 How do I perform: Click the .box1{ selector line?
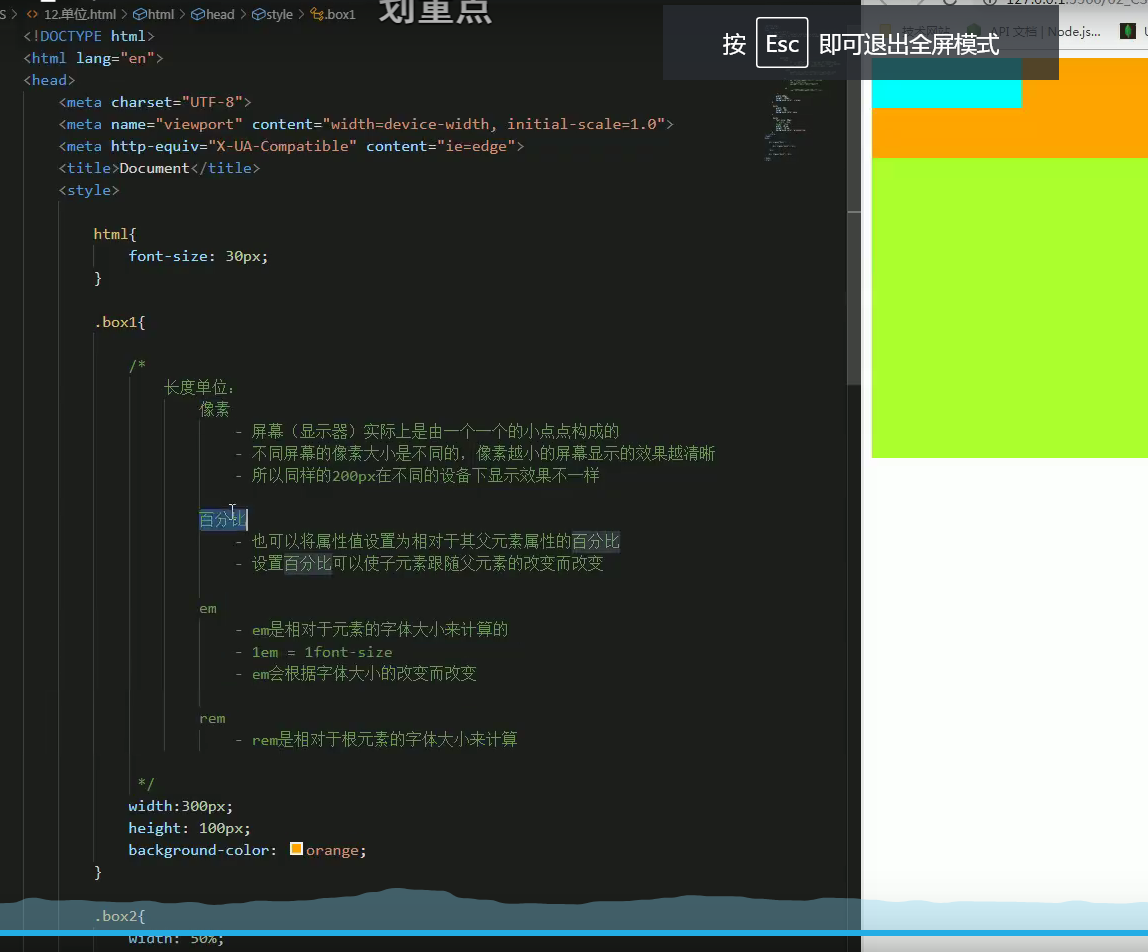[119, 322]
